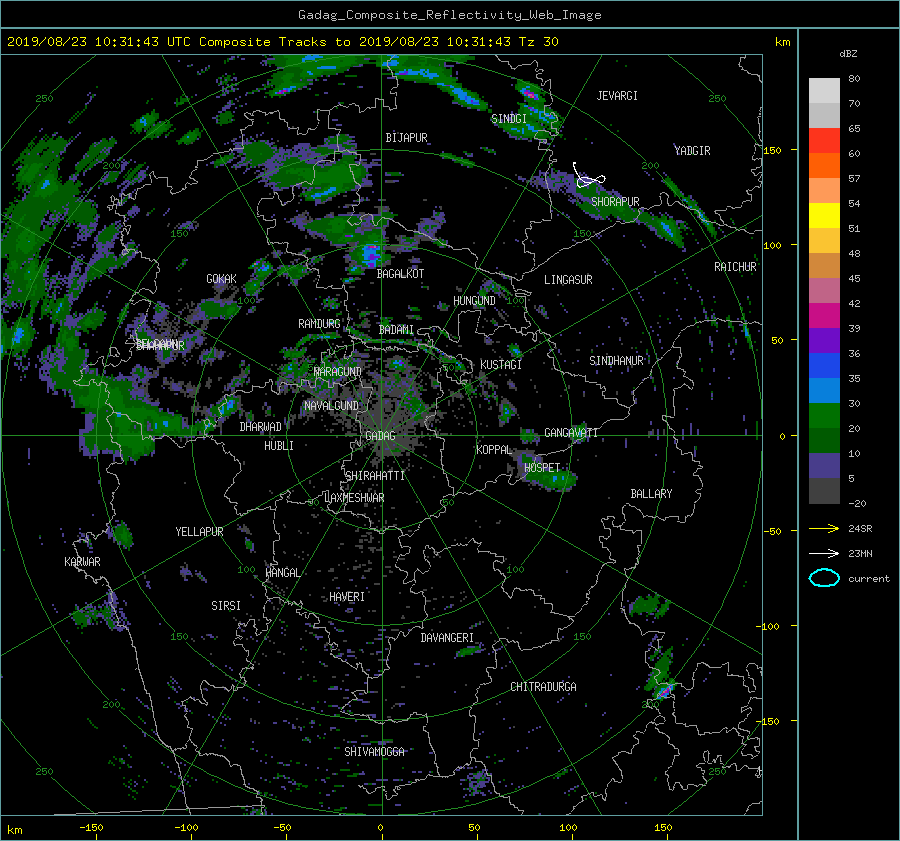Pick the gray 65-70 dBZ swatch
900x841 pixels.
point(824,115)
